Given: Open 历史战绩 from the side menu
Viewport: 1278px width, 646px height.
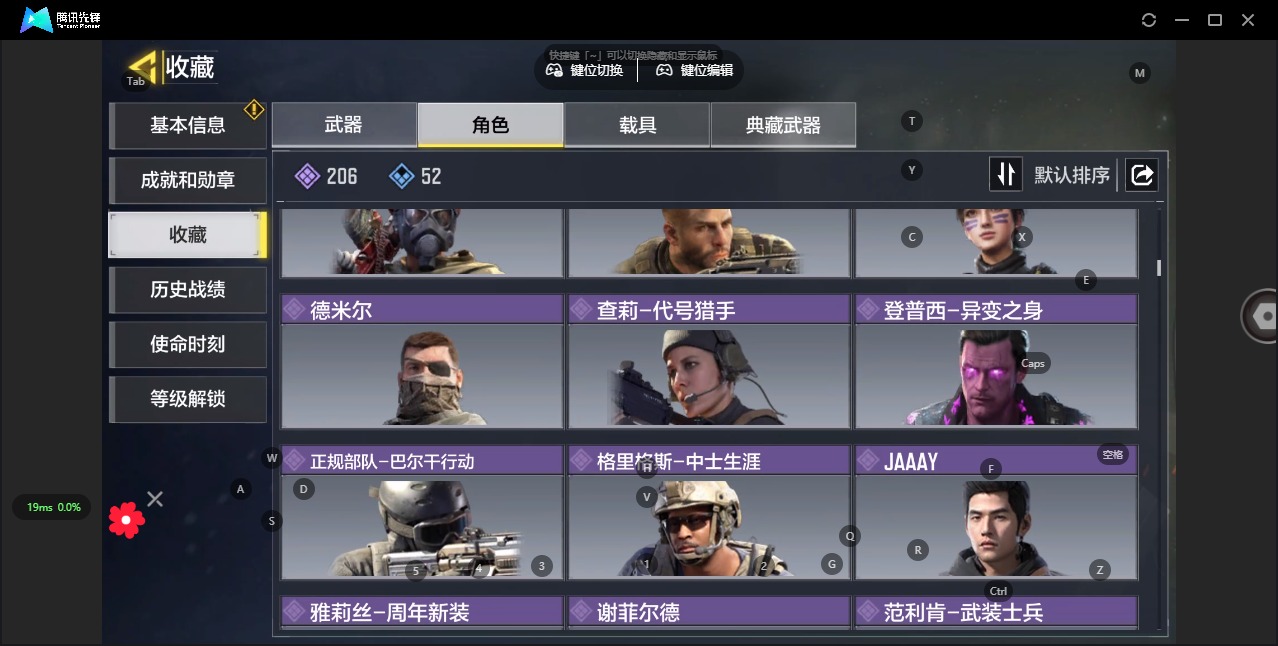Looking at the screenshot, I should point(188,289).
